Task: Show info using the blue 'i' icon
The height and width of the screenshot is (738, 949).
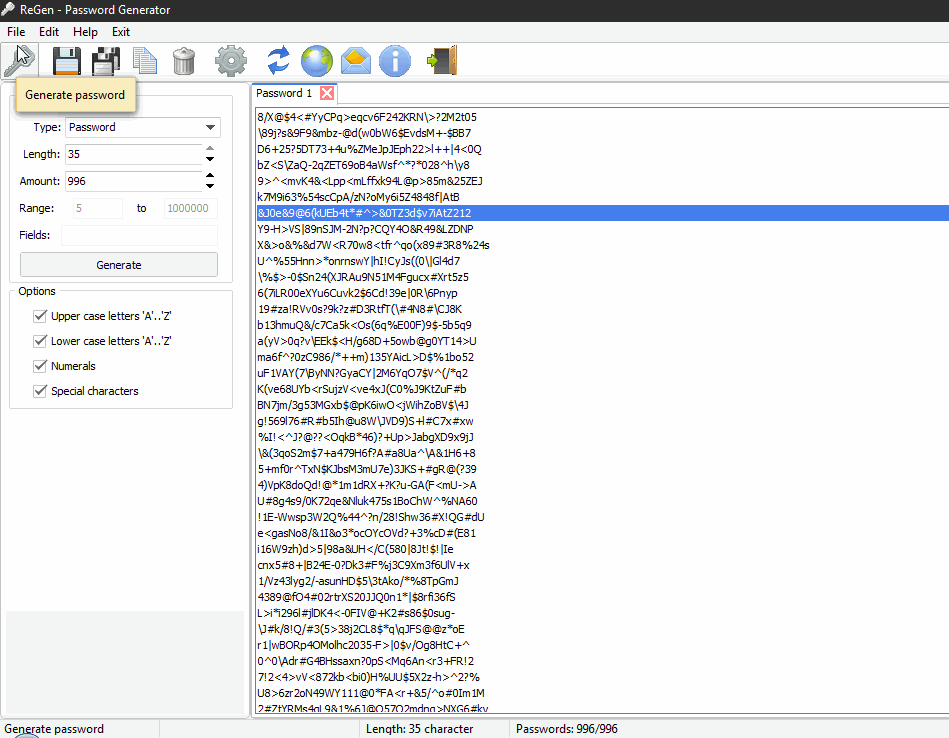Action: coord(395,61)
